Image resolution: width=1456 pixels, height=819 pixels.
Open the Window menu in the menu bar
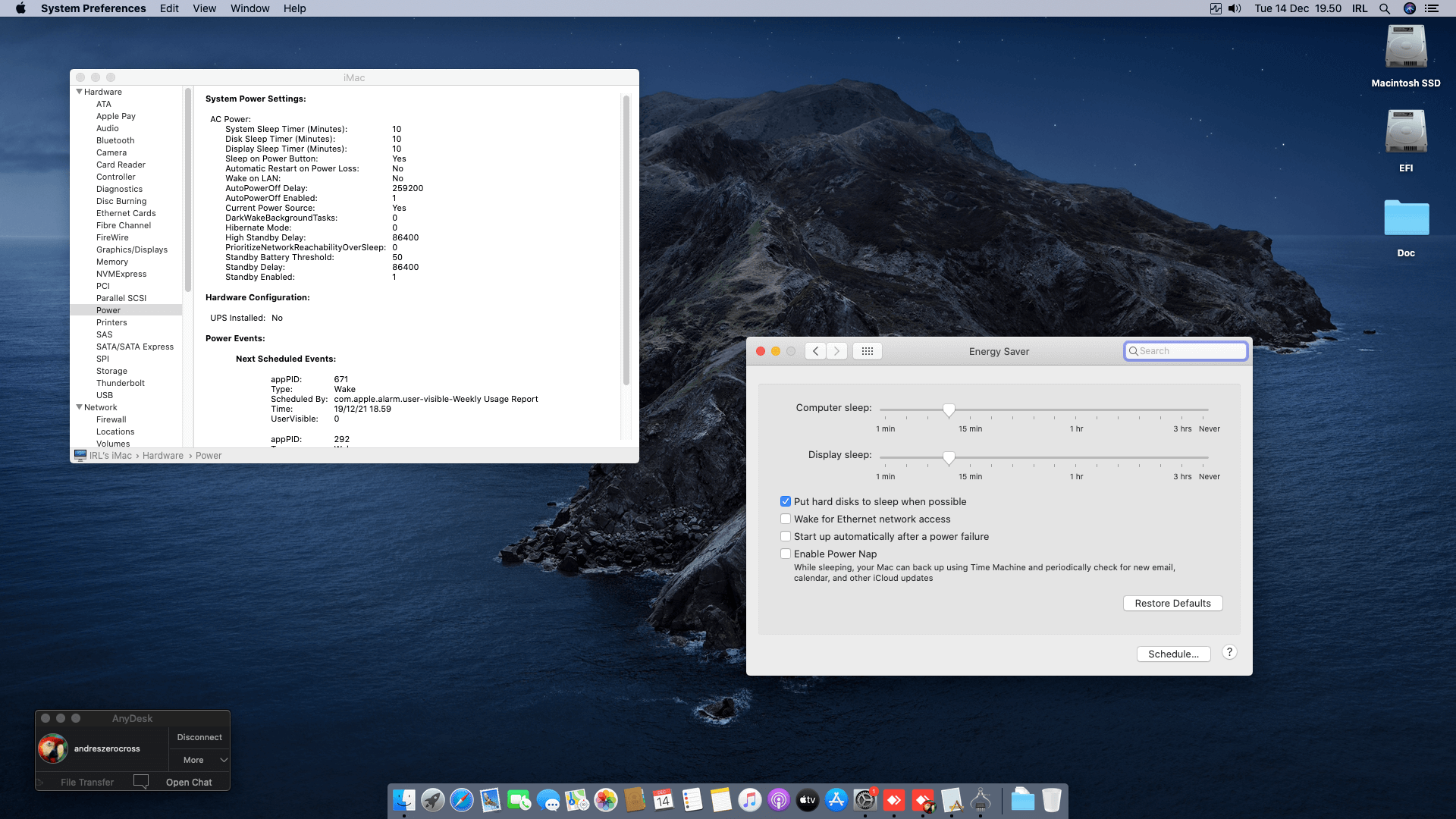click(x=249, y=8)
